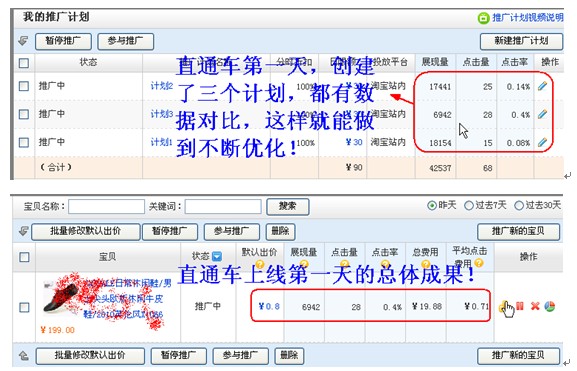Click the 新建推广计划 button
The width and height of the screenshot is (577, 371).
[x=521, y=41]
